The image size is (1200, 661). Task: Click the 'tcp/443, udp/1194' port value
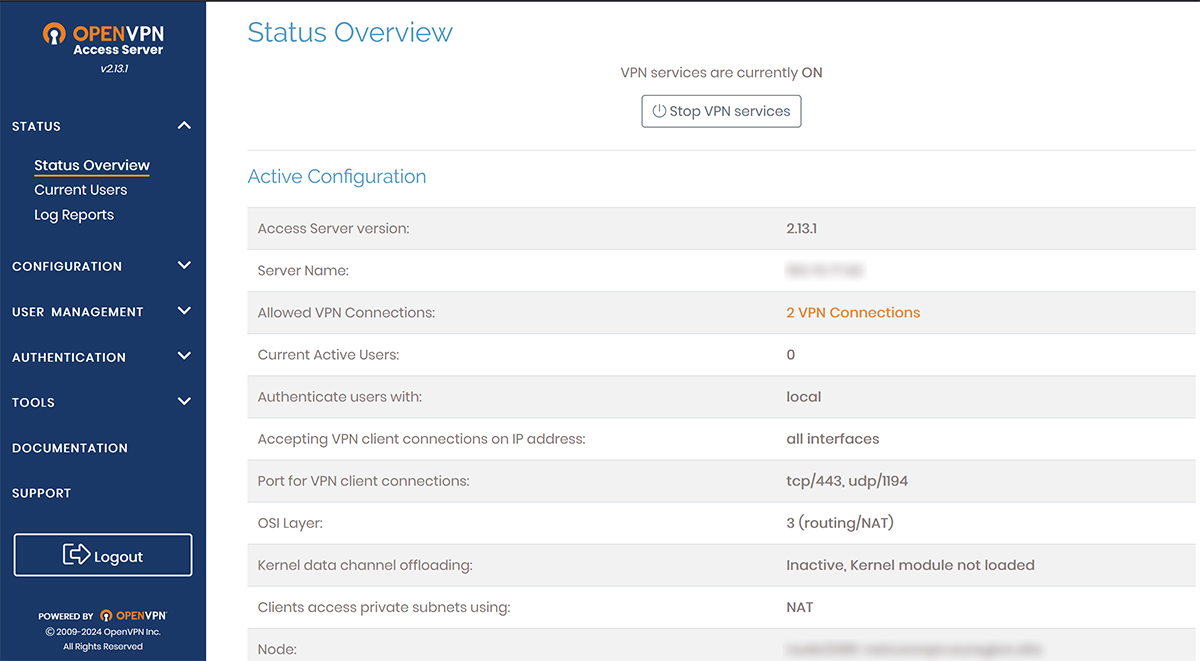coord(847,481)
